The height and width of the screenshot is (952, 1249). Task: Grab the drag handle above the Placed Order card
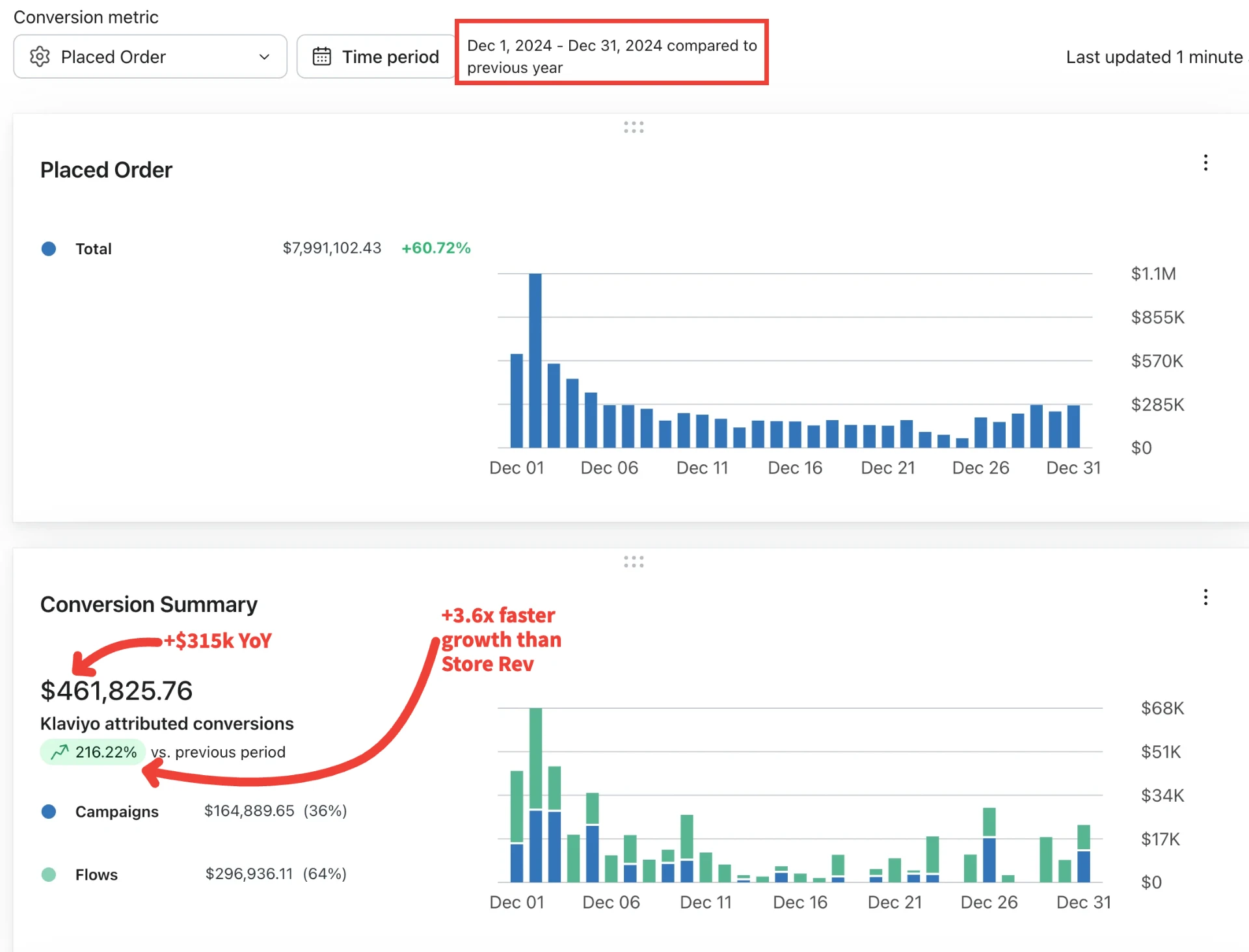[x=634, y=127]
